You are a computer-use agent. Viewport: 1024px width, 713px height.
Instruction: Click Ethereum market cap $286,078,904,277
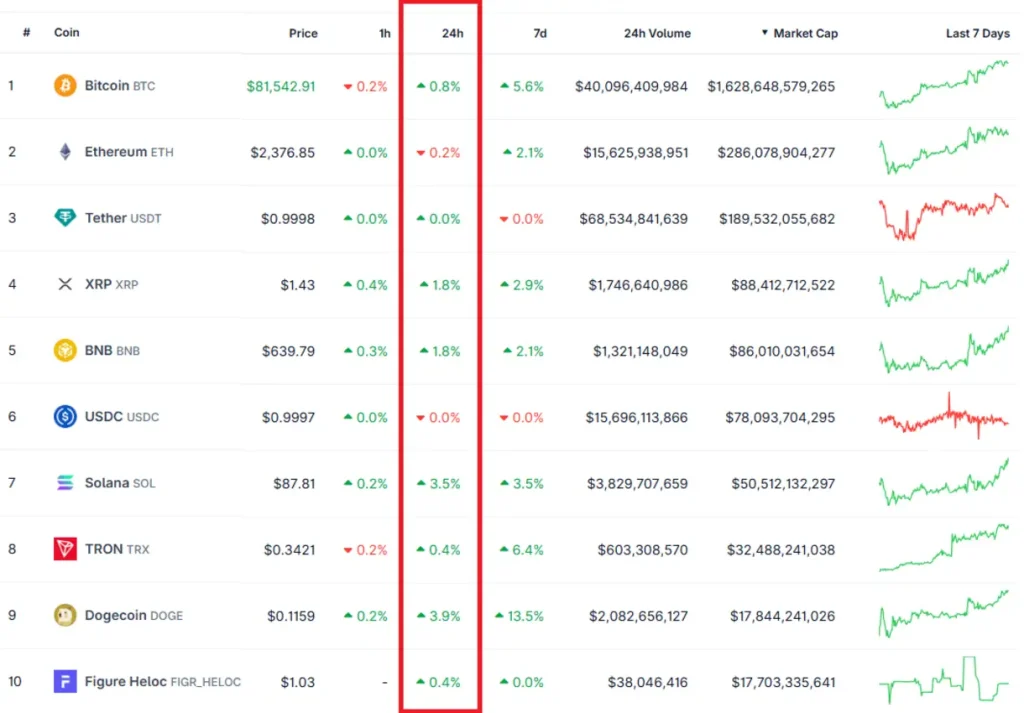click(x=776, y=153)
